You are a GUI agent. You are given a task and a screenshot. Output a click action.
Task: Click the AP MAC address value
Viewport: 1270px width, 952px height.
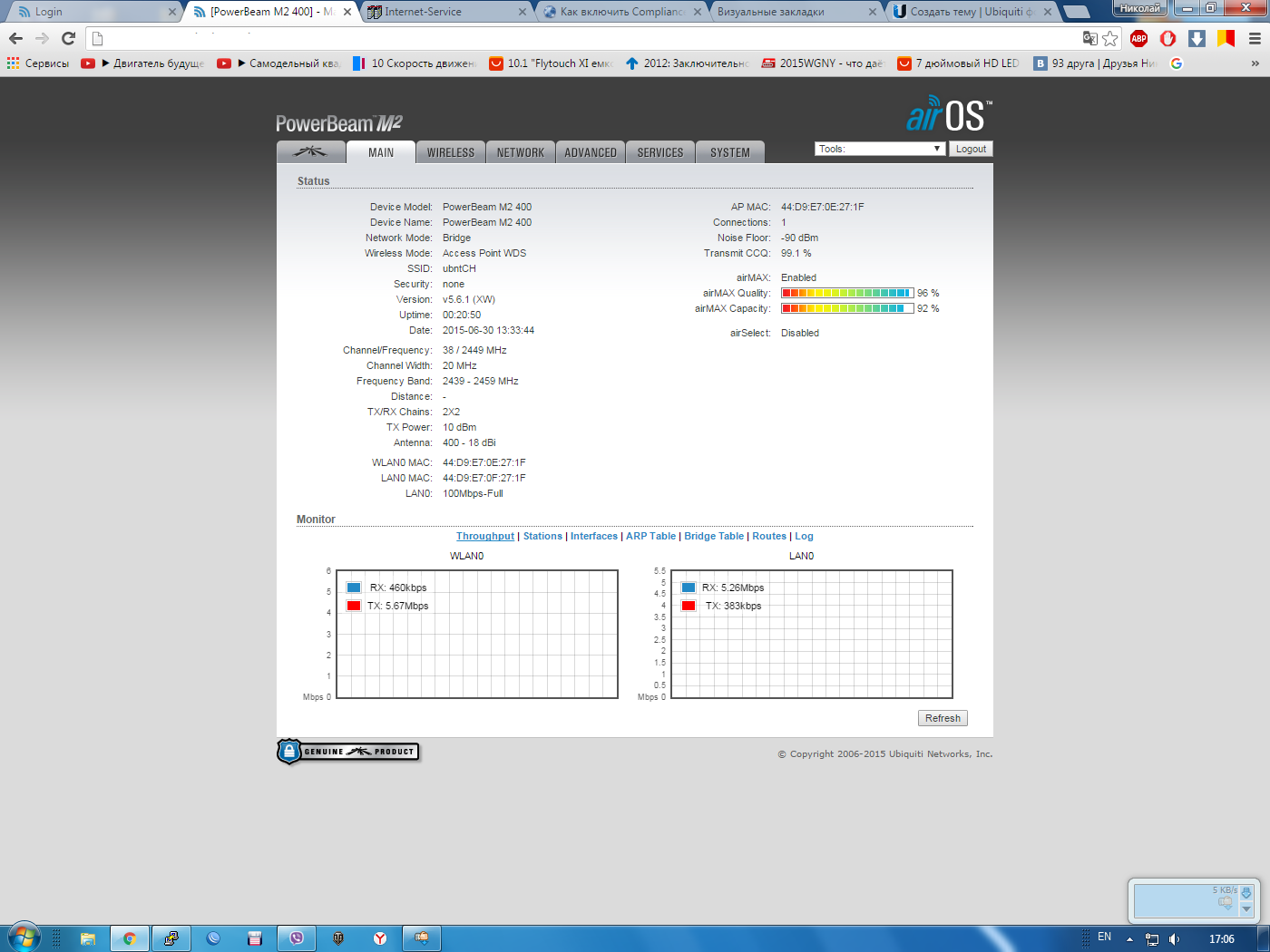(823, 207)
